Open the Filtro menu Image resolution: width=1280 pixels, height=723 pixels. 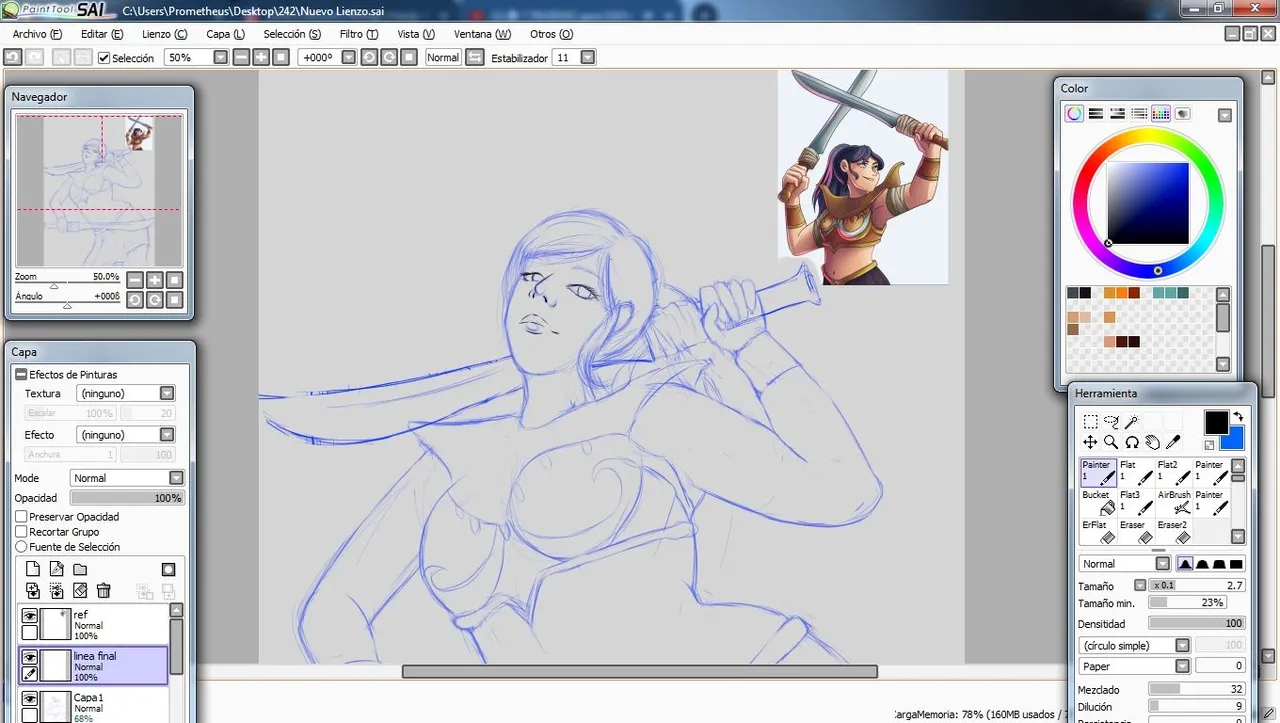358,34
